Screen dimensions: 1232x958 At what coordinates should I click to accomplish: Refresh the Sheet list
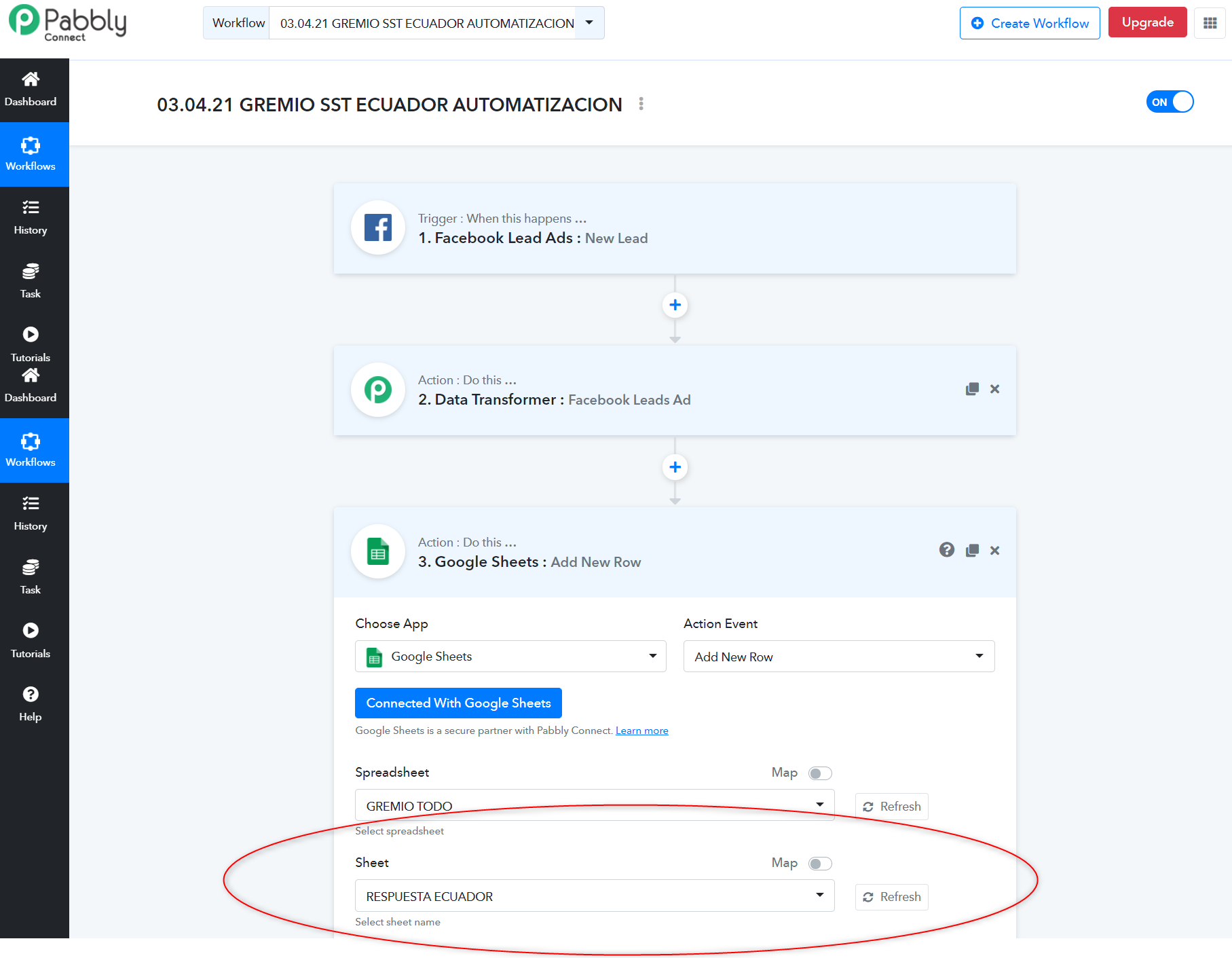(x=892, y=897)
